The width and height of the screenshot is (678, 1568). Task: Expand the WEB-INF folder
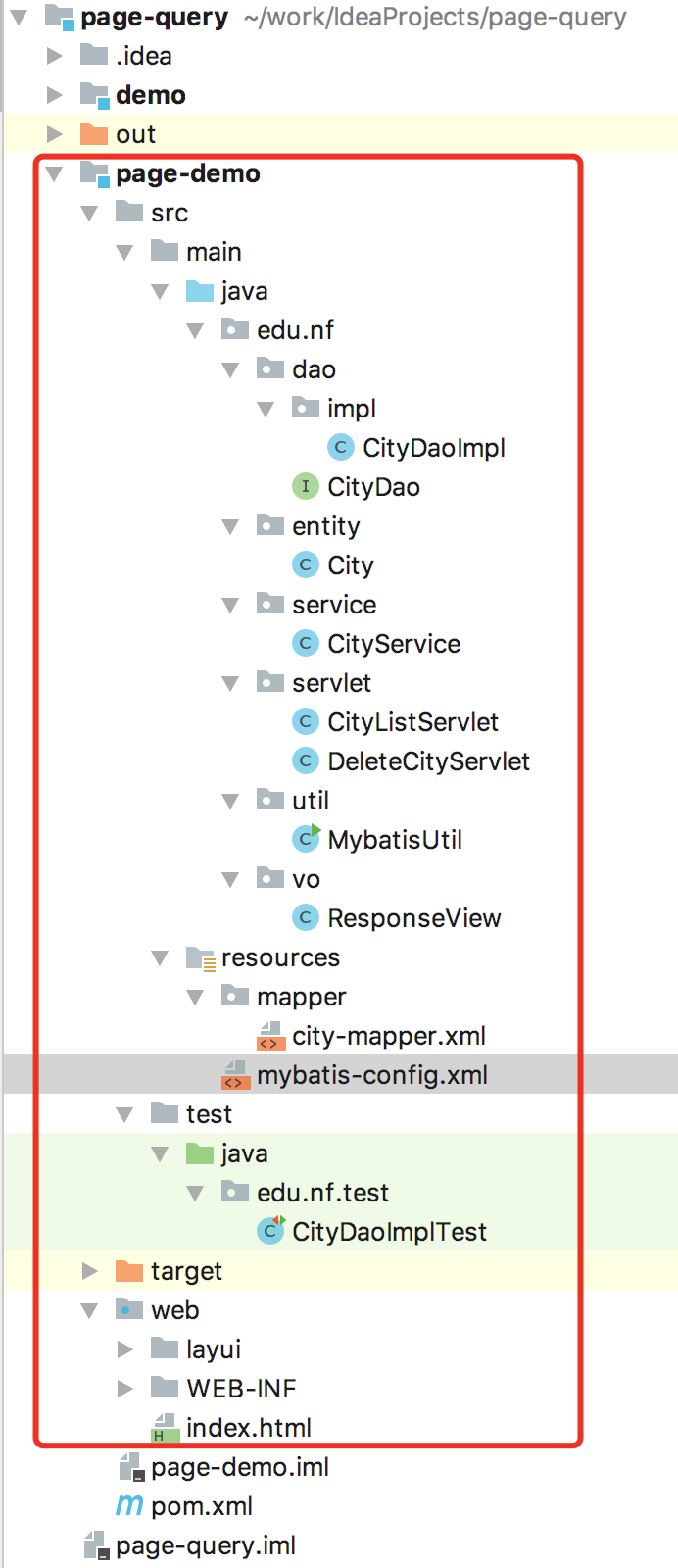tap(125, 1389)
